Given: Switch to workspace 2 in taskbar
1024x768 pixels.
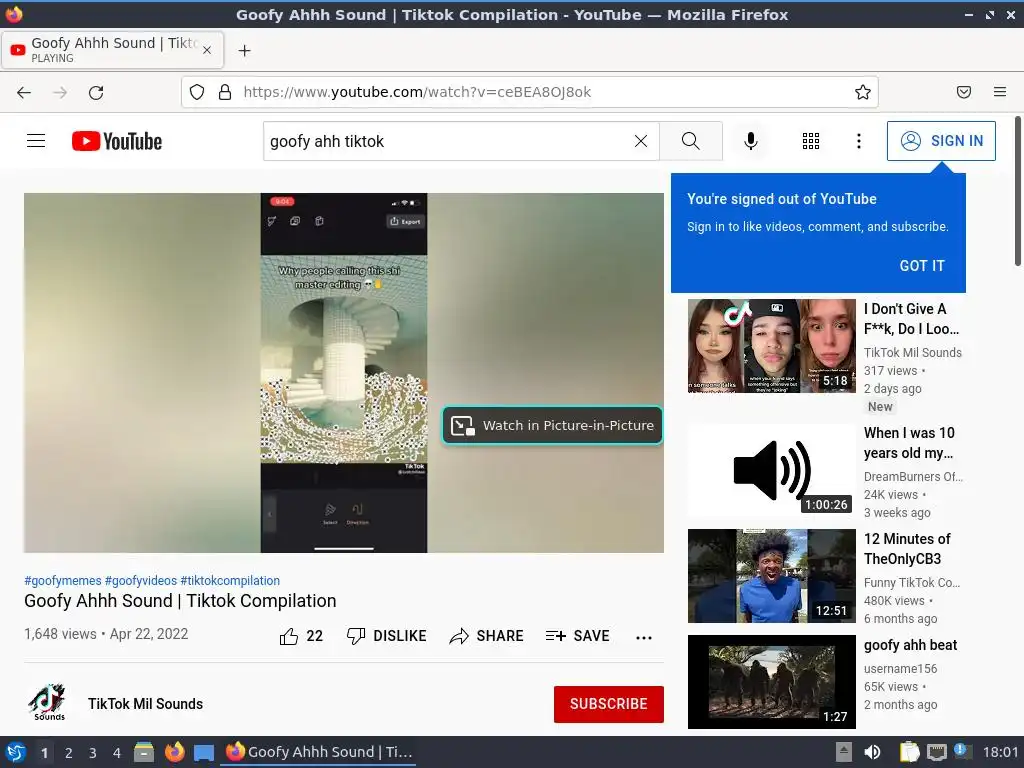Looking at the screenshot, I should click(69, 753).
